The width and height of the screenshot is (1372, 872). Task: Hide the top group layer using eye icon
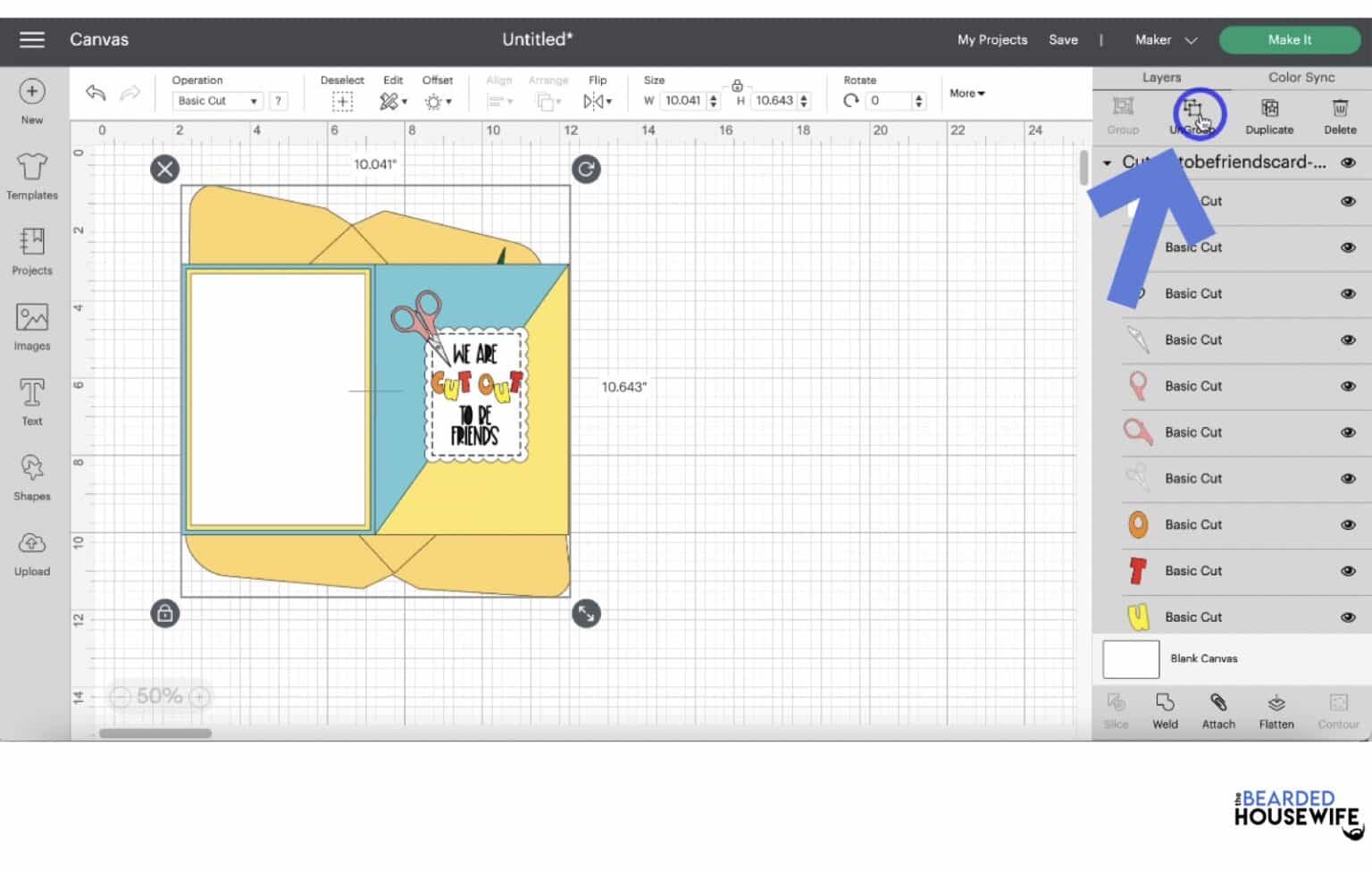pyautogui.click(x=1348, y=163)
